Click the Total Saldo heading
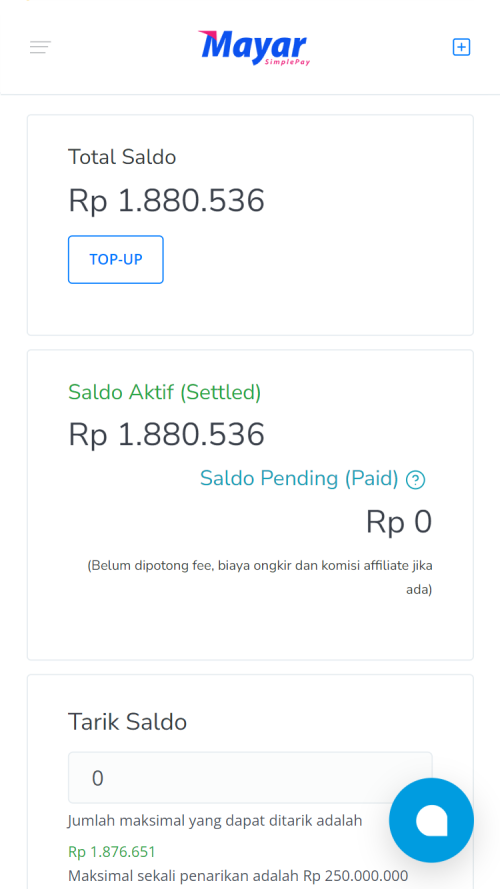The height and width of the screenshot is (889, 500). 122,156
